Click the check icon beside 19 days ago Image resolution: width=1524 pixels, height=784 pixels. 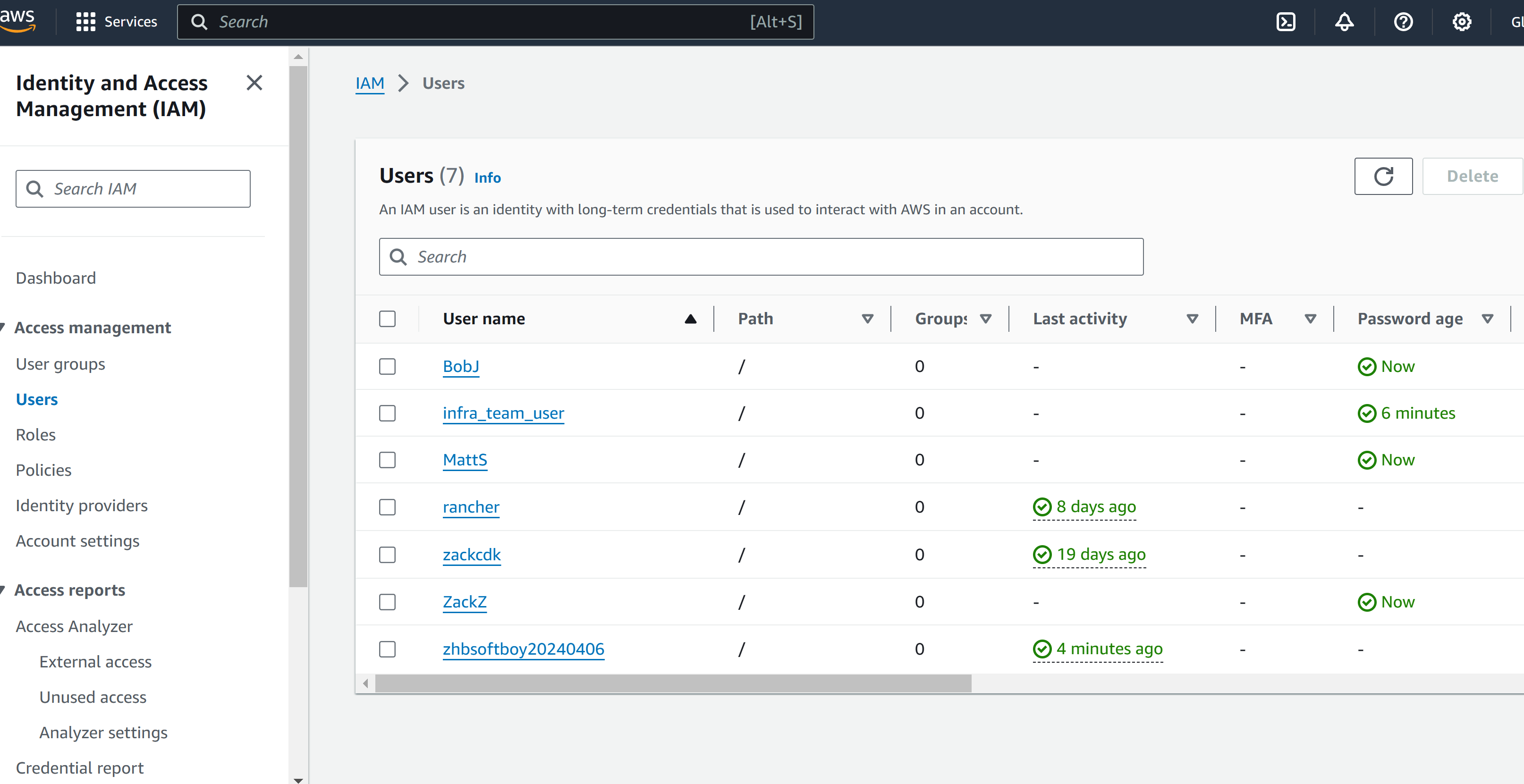point(1042,555)
